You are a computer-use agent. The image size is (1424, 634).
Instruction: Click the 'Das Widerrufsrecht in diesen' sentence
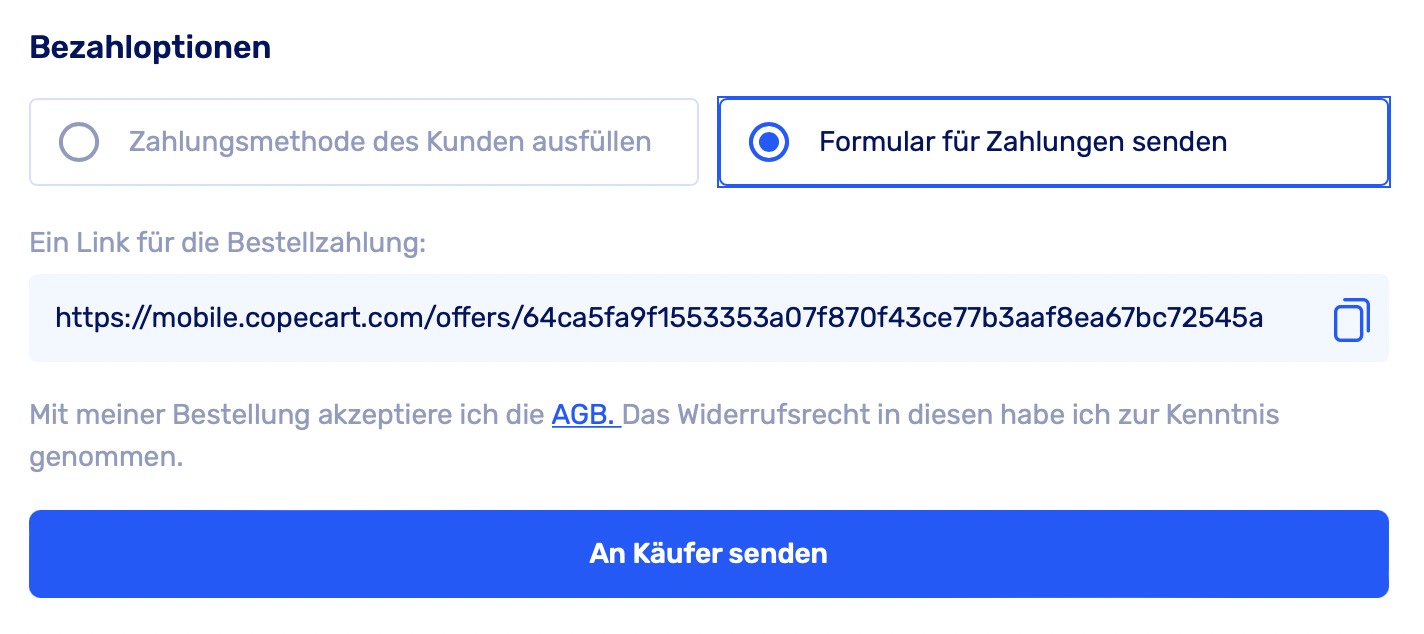tap(830, 414)
